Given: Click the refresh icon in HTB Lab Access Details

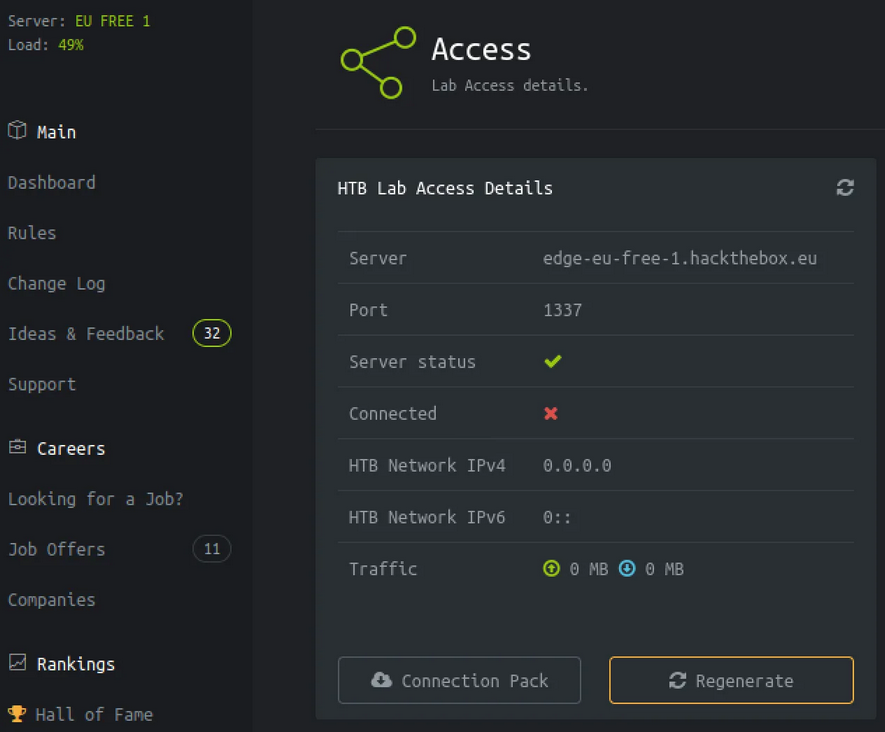Looking at the screenshot, I should (x=844, y=188).
